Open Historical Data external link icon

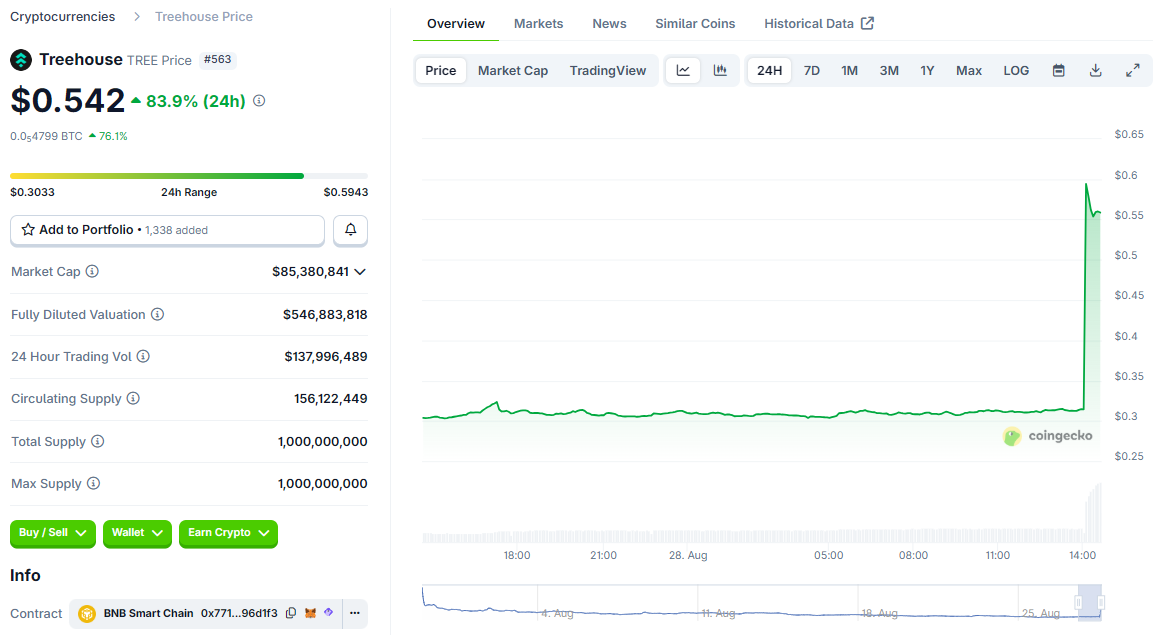pos(867,23)
